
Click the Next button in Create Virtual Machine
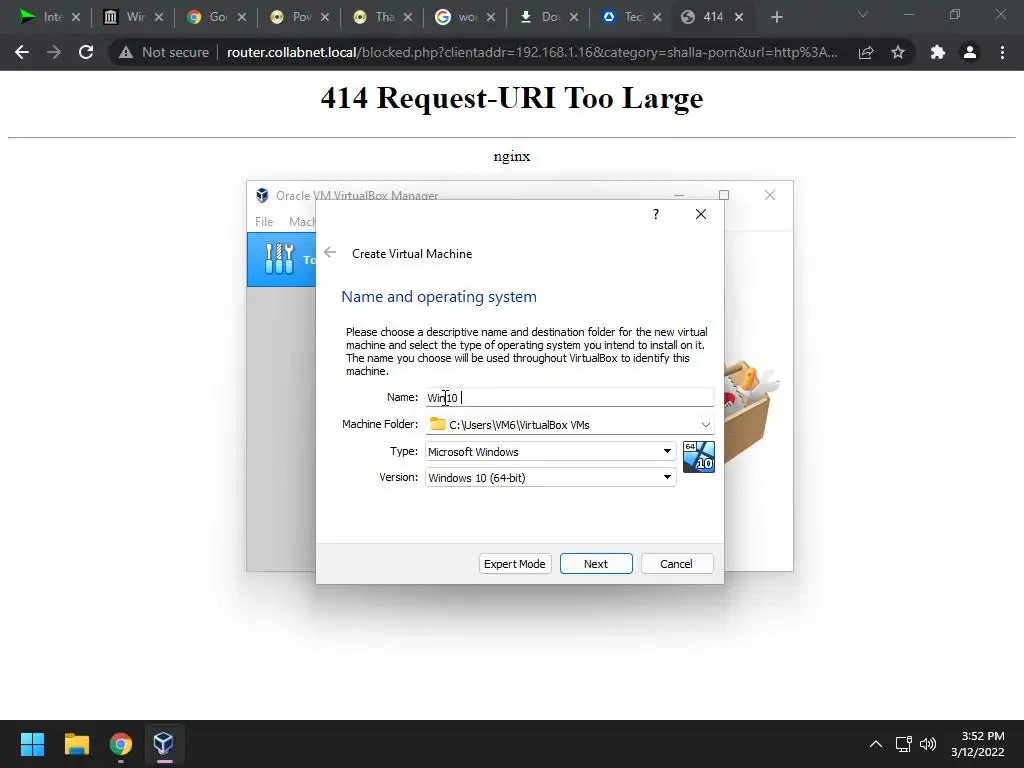coord(596,564)
